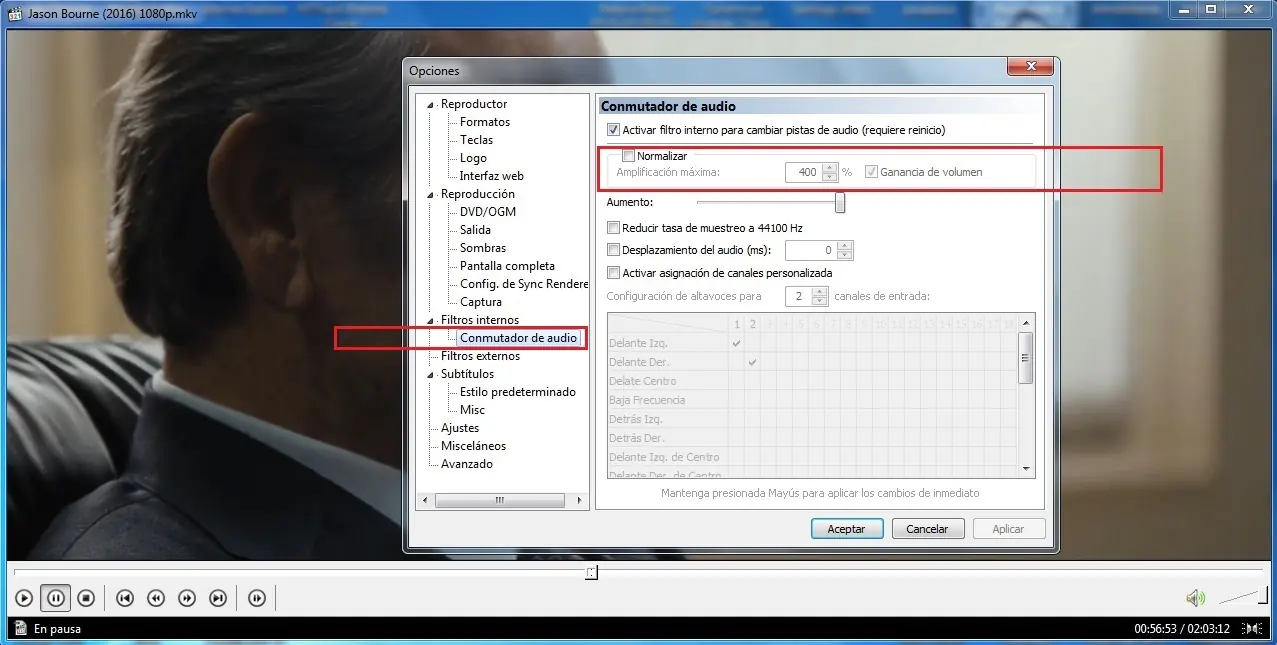Open Interfaz web settings
The image size is (1277, 645).
tap(492, 176)
